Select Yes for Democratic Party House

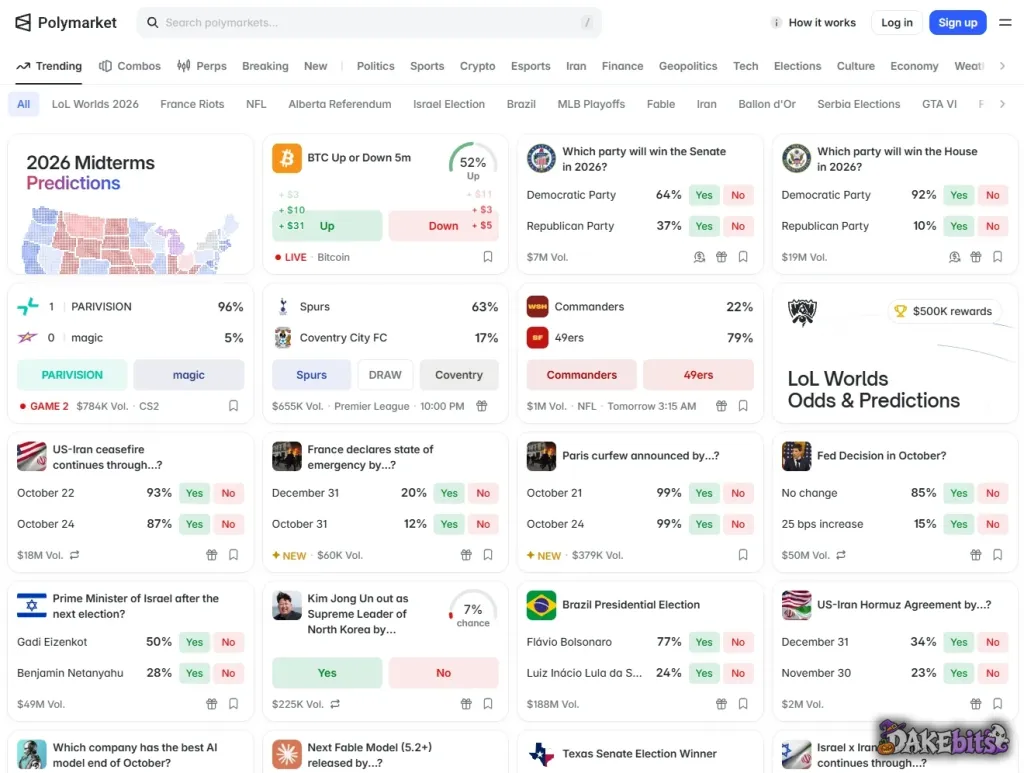(x=958, y=195)
